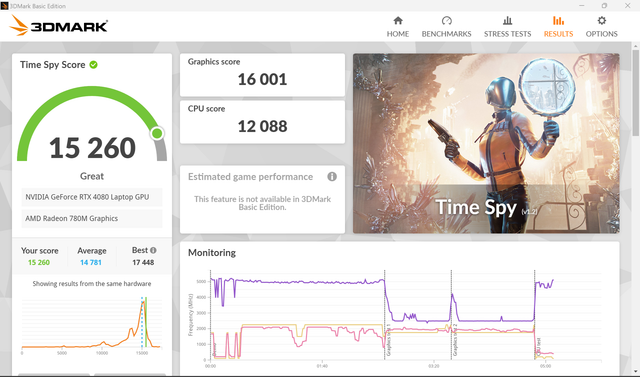The width and height of the screenshot is (640, 377).
Task: Click the green validation checkmark icon
Action: click(x=93, y=64)
